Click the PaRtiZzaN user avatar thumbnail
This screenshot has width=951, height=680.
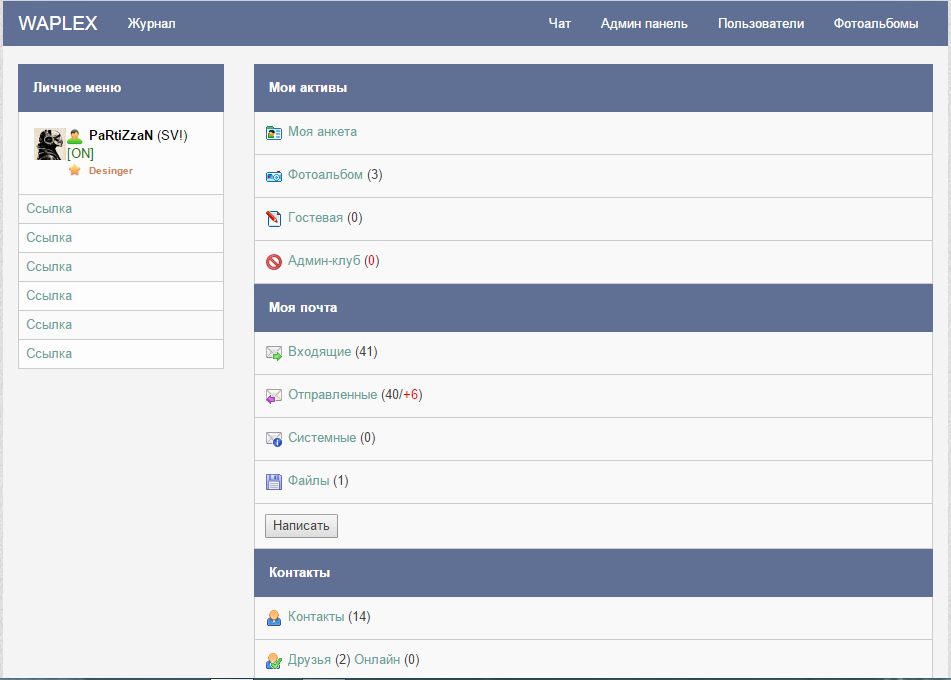(x=49, y=144)
